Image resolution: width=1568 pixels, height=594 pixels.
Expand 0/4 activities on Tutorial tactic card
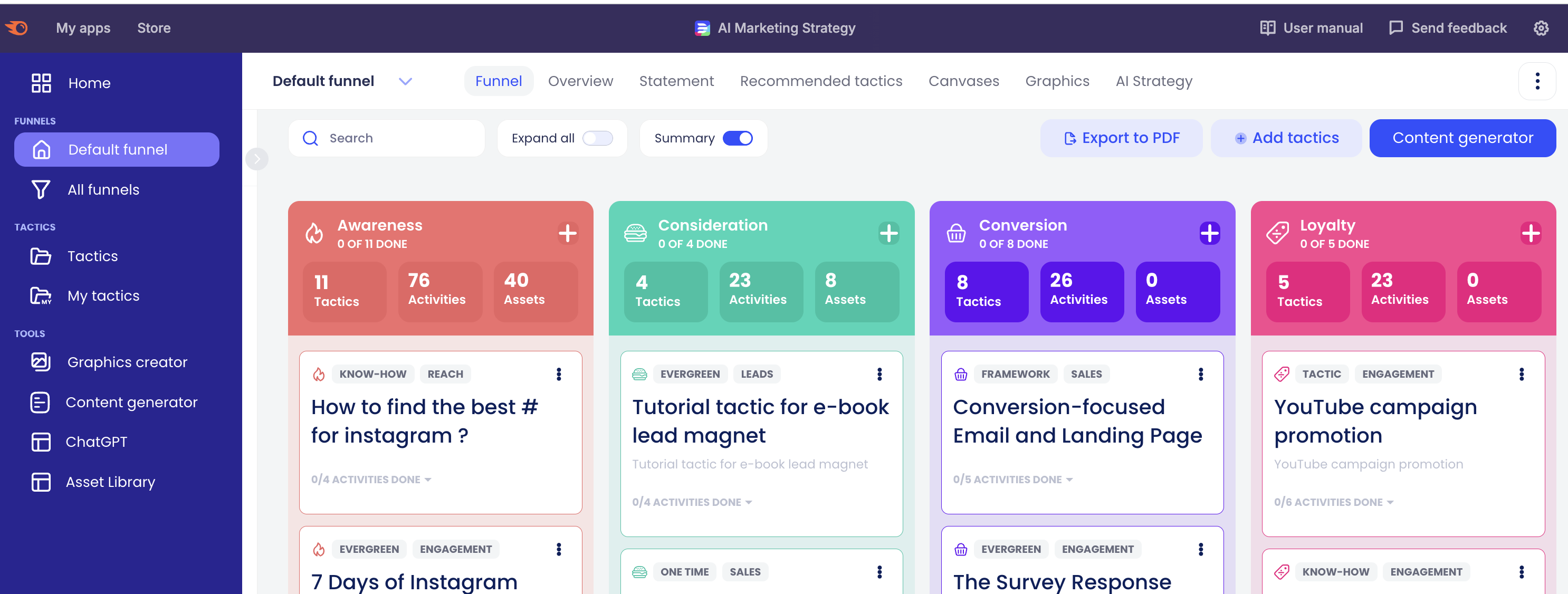[x=691, y=502]
